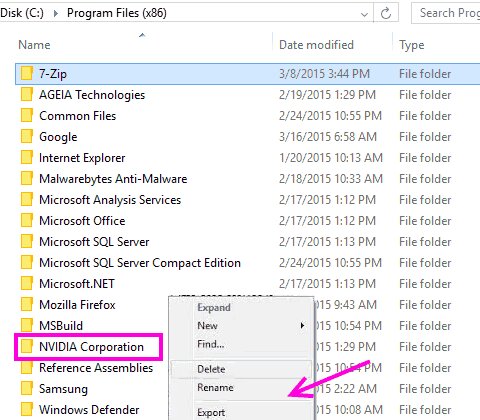Click the Search Program Files search box

pos(446,13)
